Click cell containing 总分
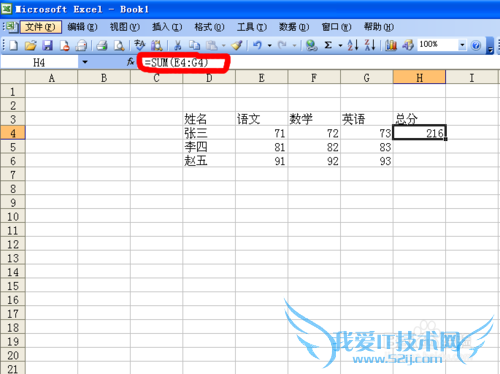This screenshot has height=374, width=500. pyautogui.click(x=419, y=119)
